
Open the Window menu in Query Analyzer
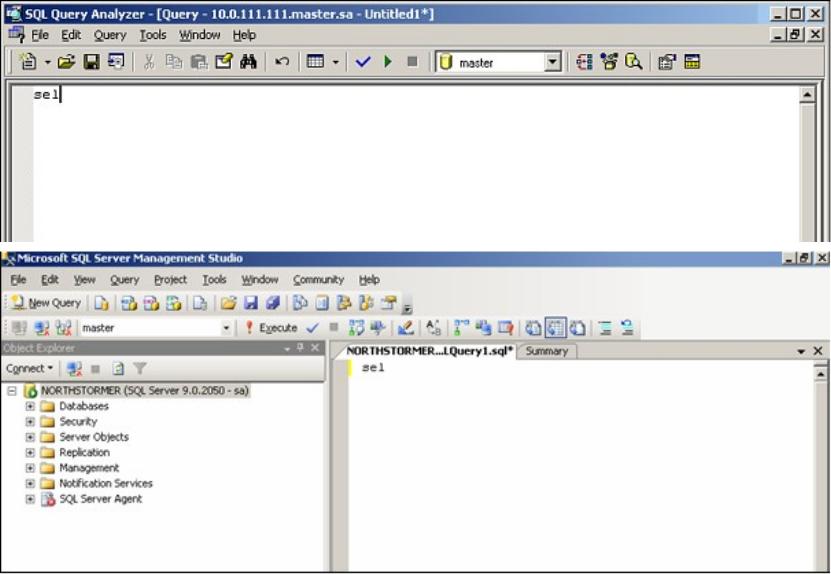click(x=199, y=35)
